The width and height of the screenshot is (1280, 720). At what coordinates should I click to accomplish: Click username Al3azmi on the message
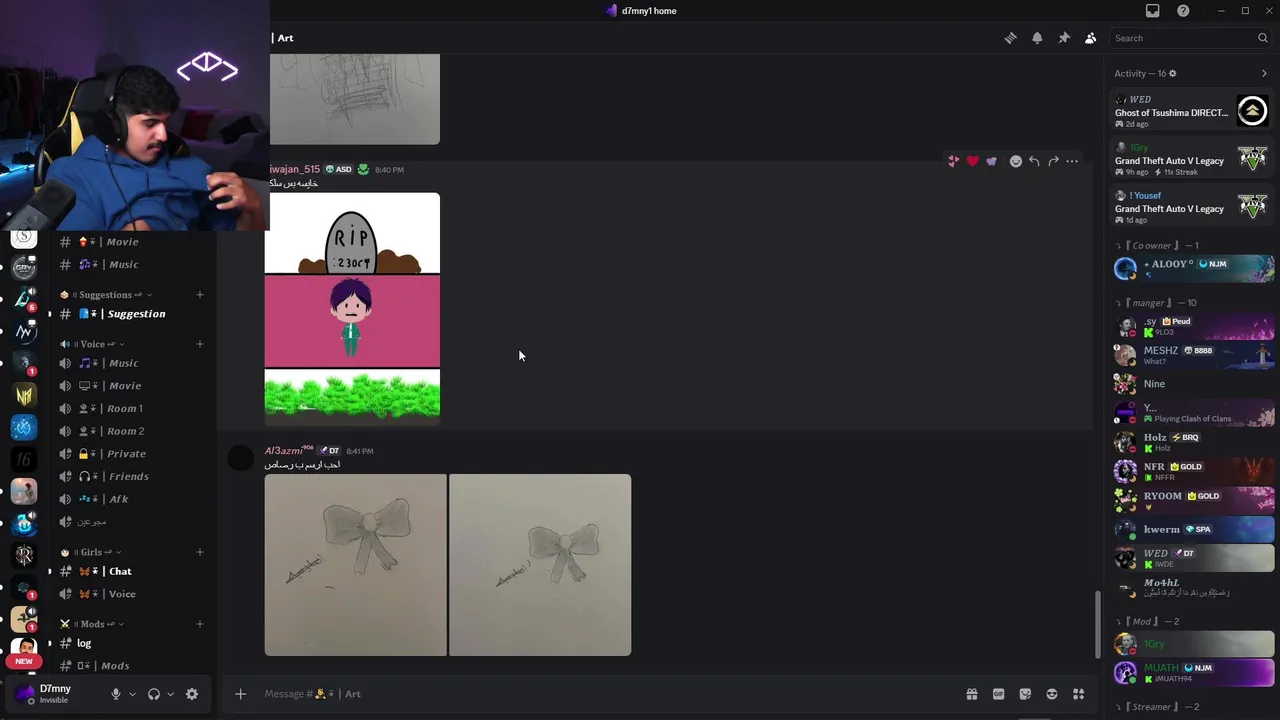pos(288,451)
